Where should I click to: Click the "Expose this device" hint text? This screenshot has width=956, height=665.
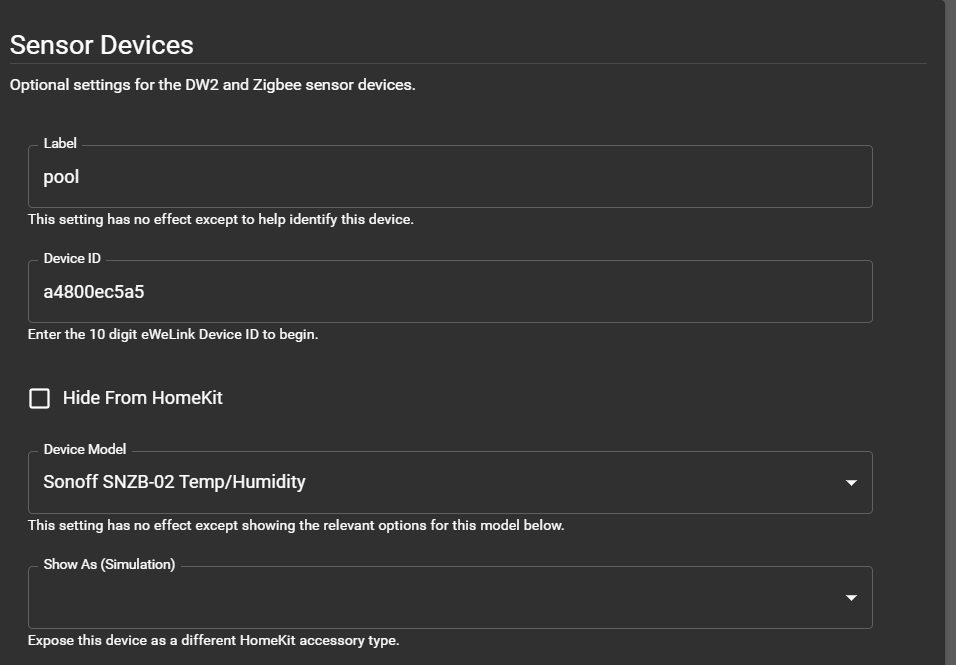coord(213,640)
